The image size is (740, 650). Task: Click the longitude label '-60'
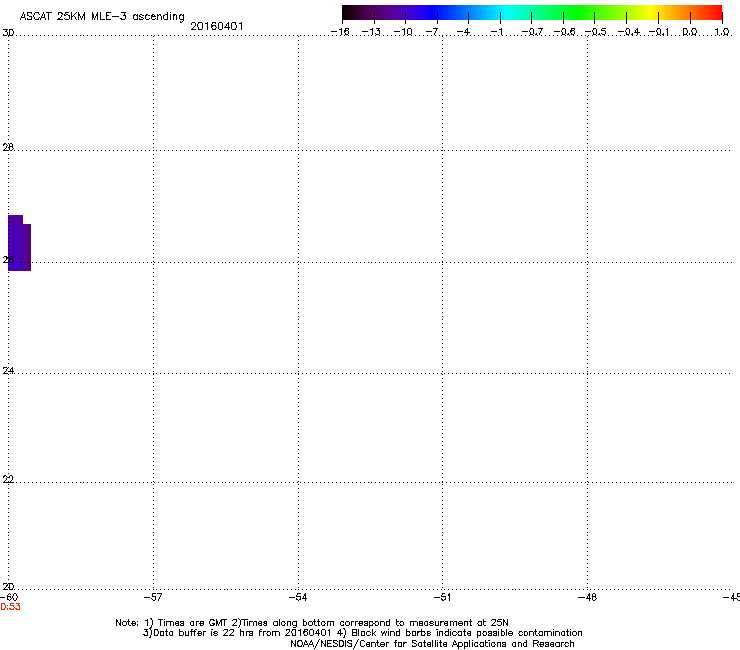[9, 597]
